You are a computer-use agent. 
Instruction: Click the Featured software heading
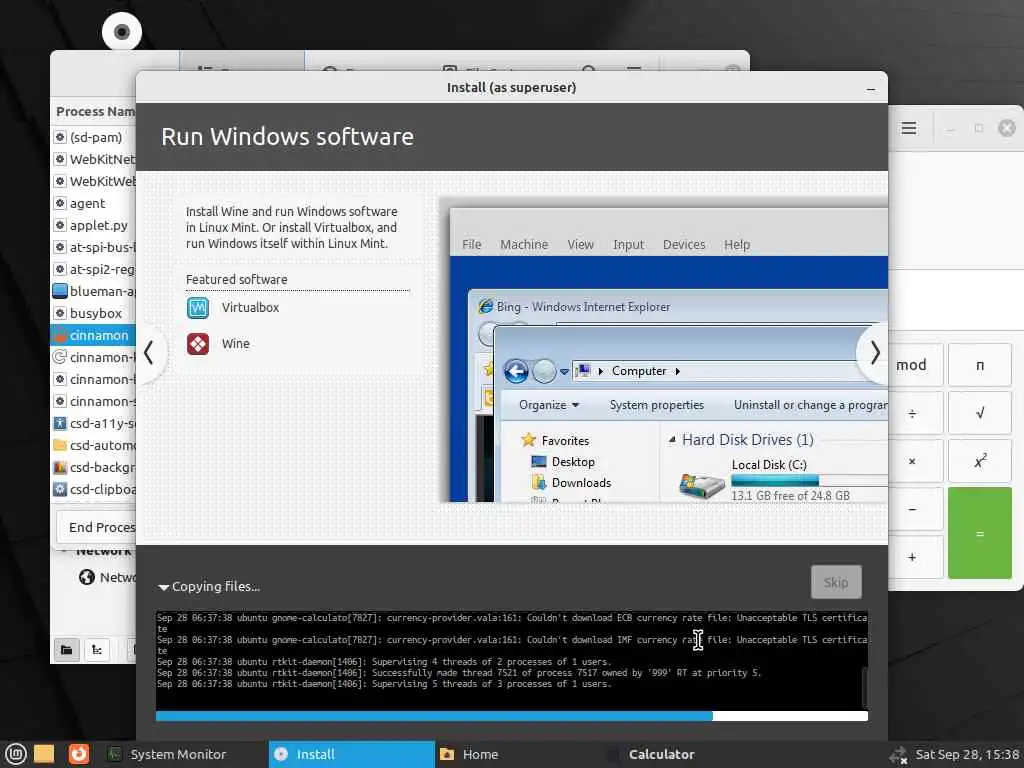(236, 280)
